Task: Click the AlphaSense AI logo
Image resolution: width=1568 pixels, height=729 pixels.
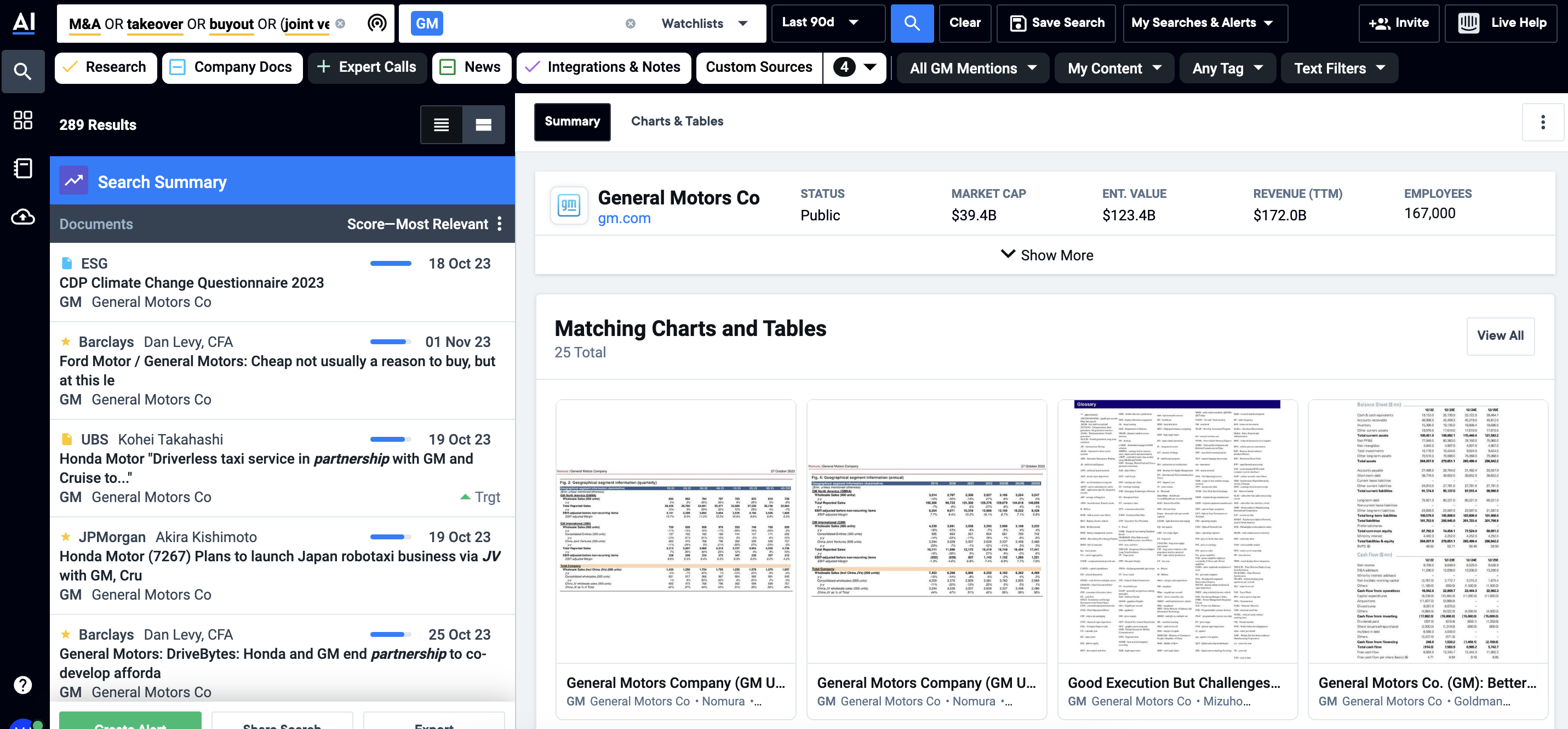Action: tap(24, 22)
